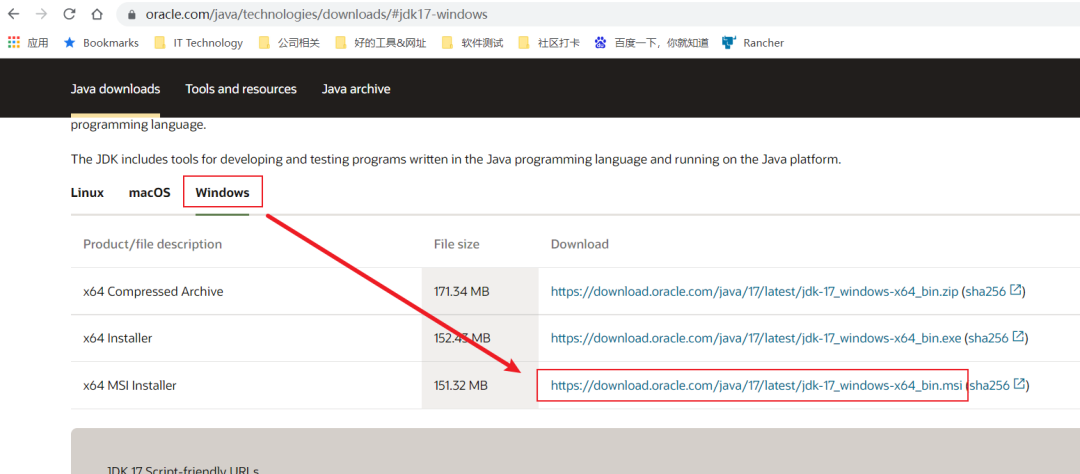This screenshot has height=474, width=1080.
Task: Download the jdk-17 windows x64 exe link
Action: (x=756, y=338)
